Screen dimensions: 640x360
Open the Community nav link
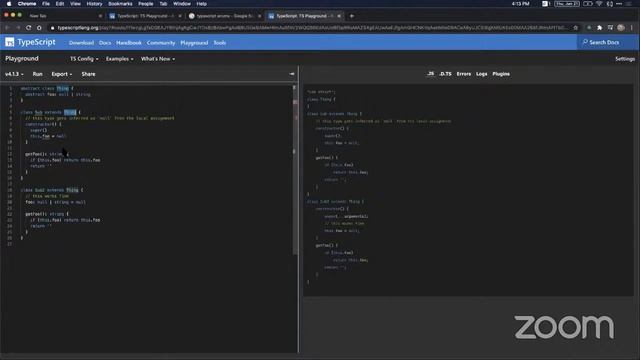[161, 42]
